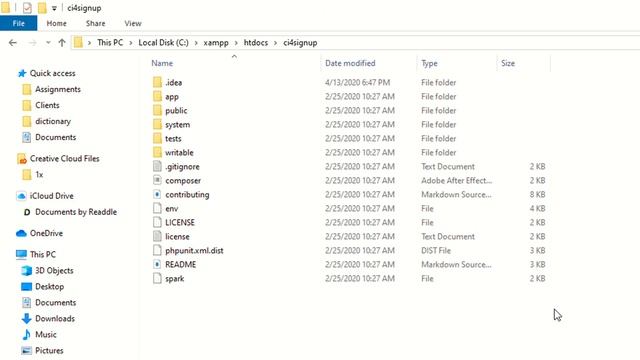Click the DIST File type cell
This screenshot has width=640, height=360.
click(x=436, y=250)
